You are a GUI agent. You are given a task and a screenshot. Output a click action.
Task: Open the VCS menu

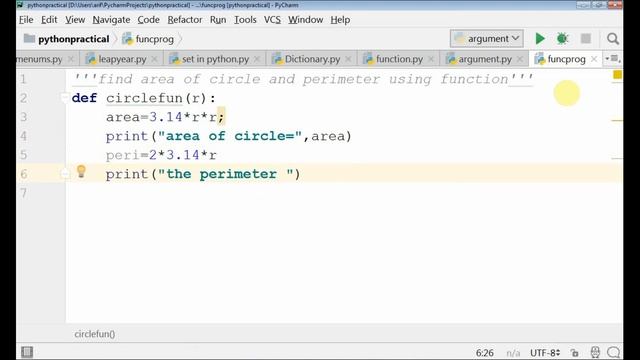coord(272,20)
